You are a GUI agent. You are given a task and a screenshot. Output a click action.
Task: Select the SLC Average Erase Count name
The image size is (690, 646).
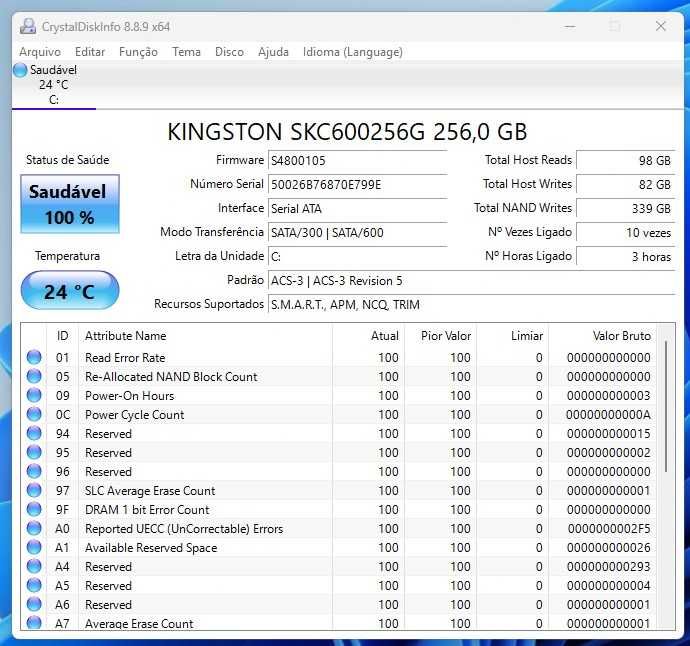[150, 491]
